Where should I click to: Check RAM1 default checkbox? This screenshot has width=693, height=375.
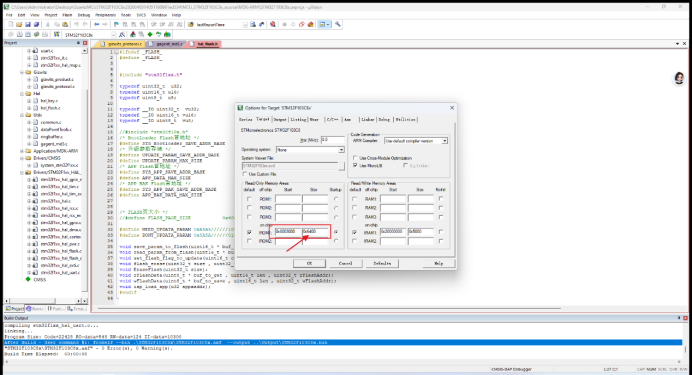(x=354, y=199)
